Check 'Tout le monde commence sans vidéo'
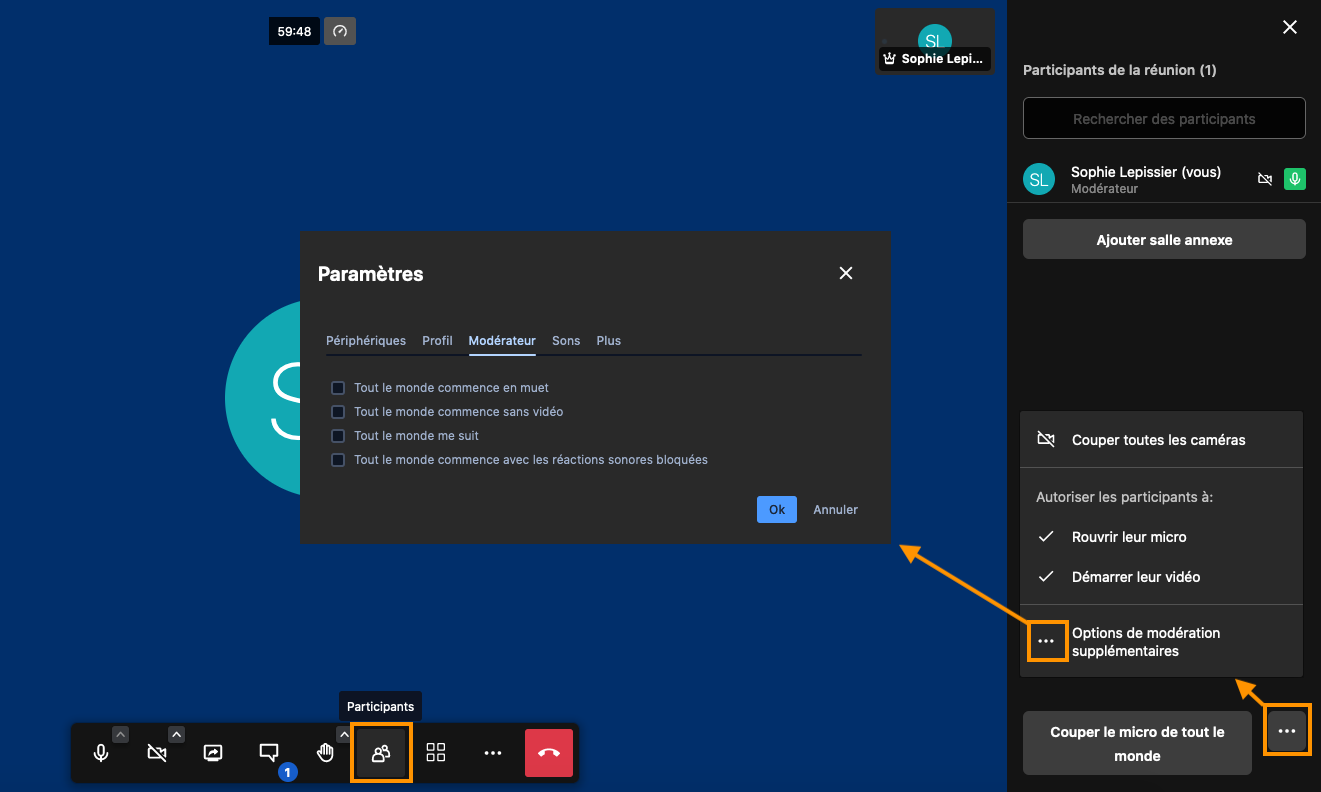 tap(338, 412)
